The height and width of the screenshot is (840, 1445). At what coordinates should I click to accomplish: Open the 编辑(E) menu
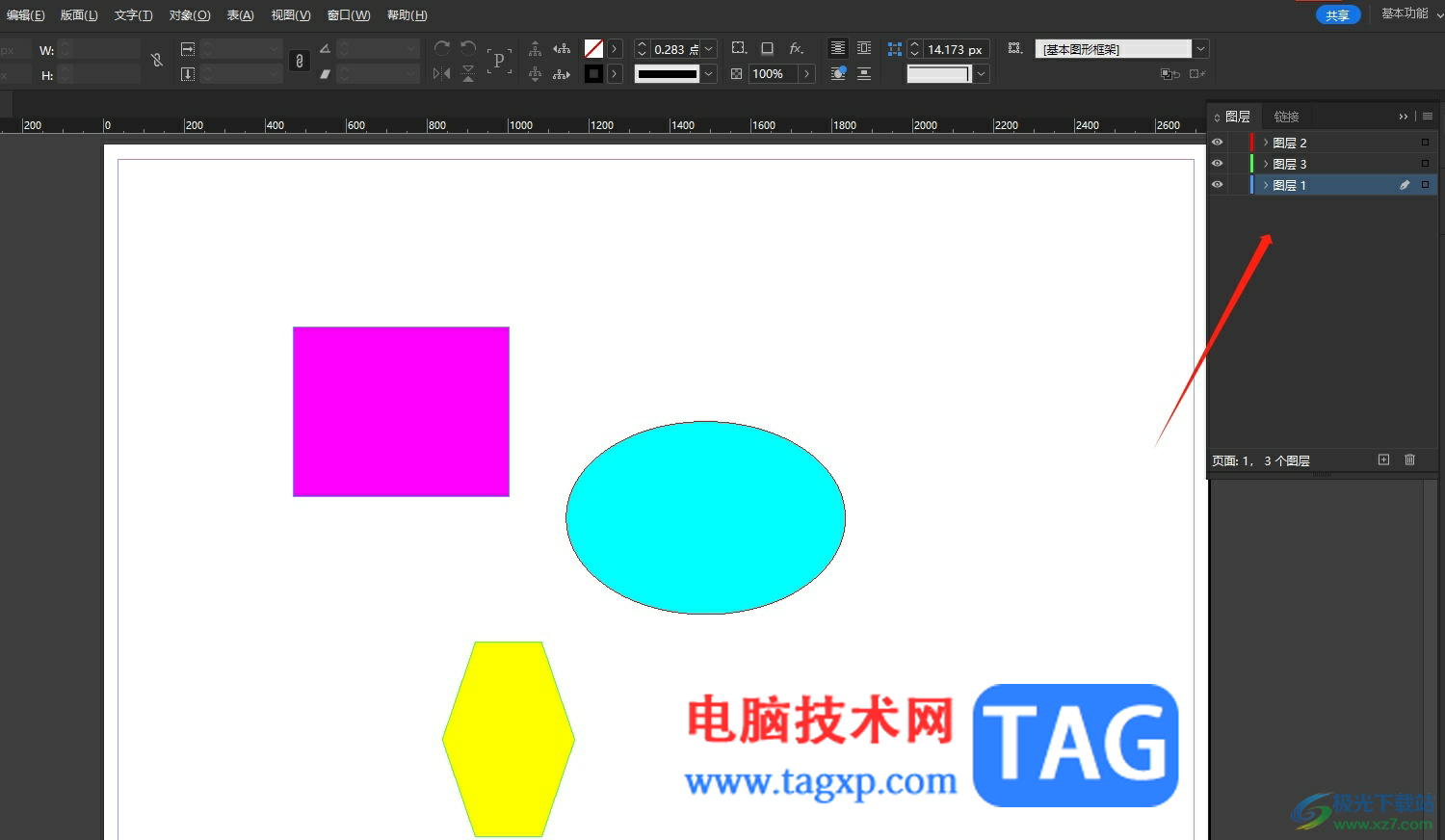(25, 15)
